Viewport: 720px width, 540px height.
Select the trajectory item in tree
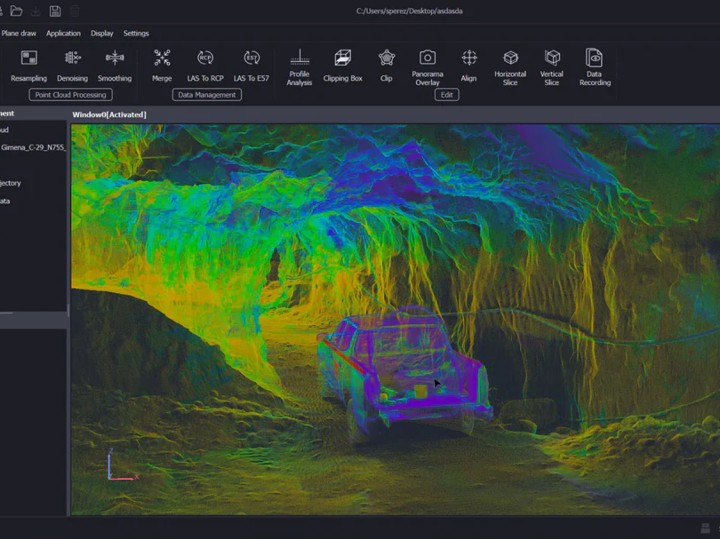tap(11, 183)
